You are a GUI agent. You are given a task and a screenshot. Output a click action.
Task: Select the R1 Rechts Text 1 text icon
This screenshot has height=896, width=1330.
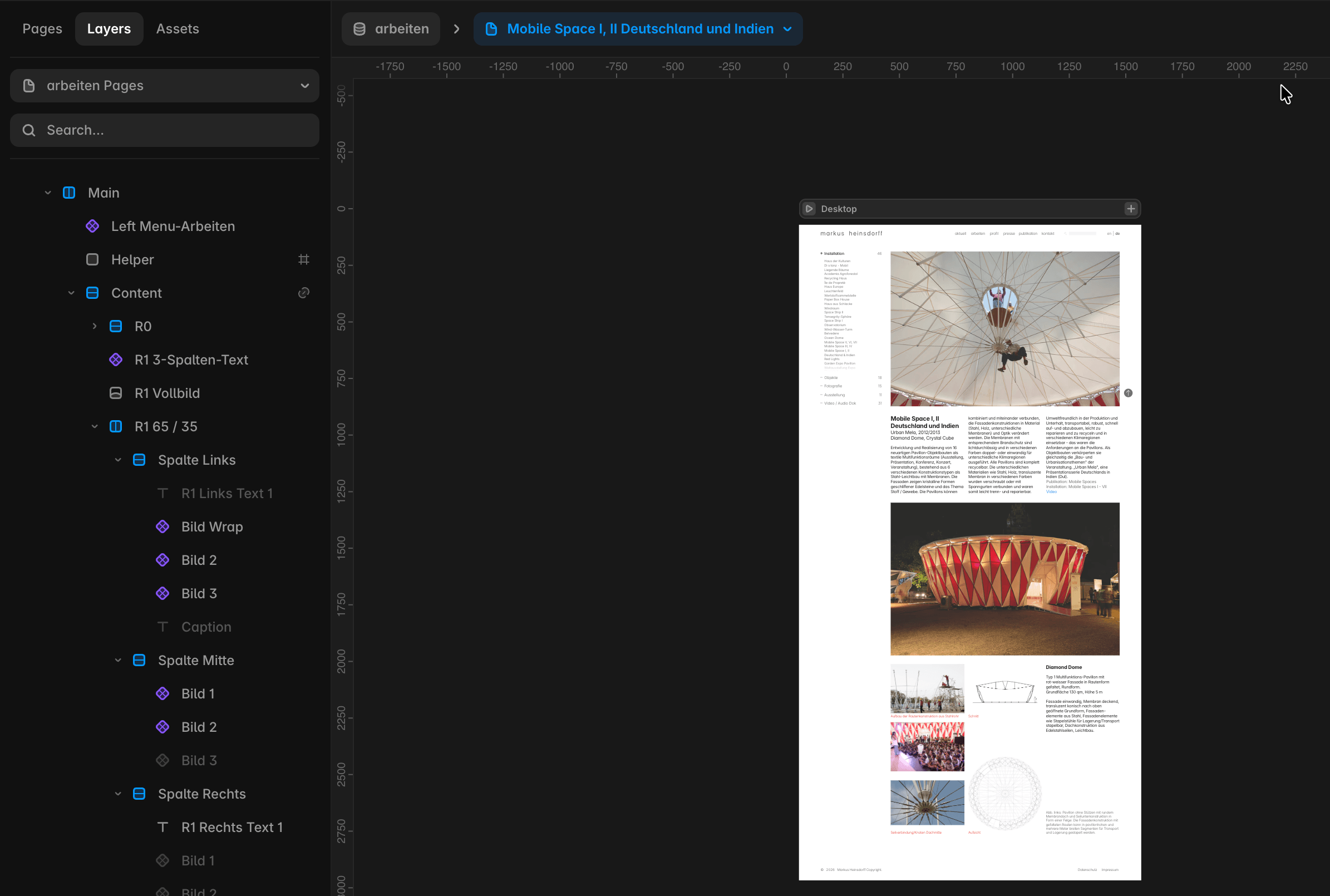click(163, 828)
